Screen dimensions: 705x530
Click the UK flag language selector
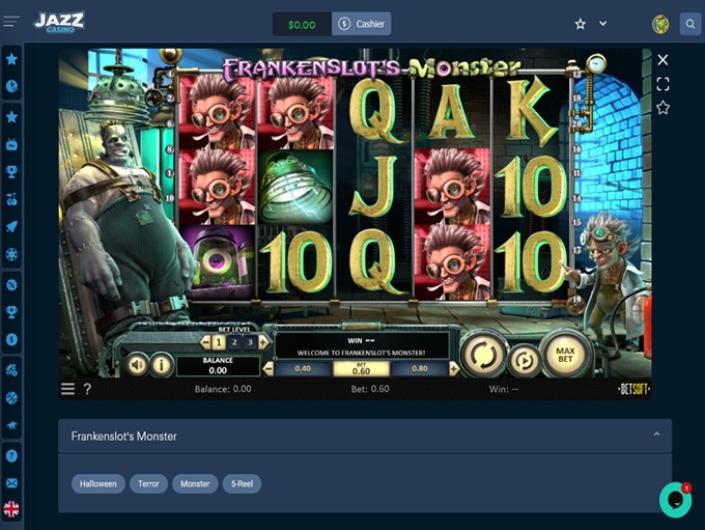click(11, 508)
